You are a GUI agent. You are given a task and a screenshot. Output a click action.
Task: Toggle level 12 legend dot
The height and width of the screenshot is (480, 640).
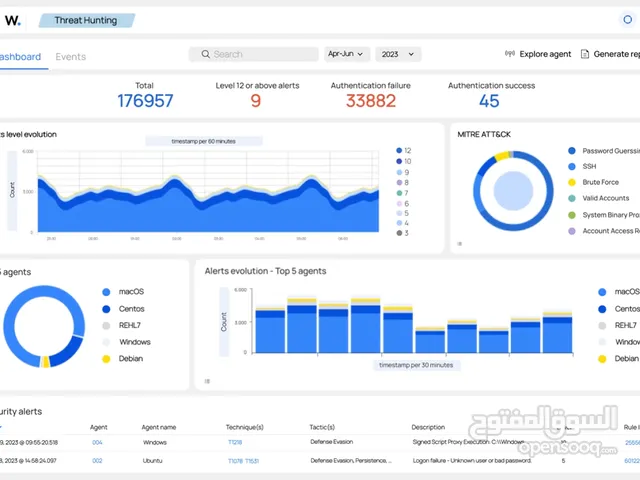click(399, 151)
